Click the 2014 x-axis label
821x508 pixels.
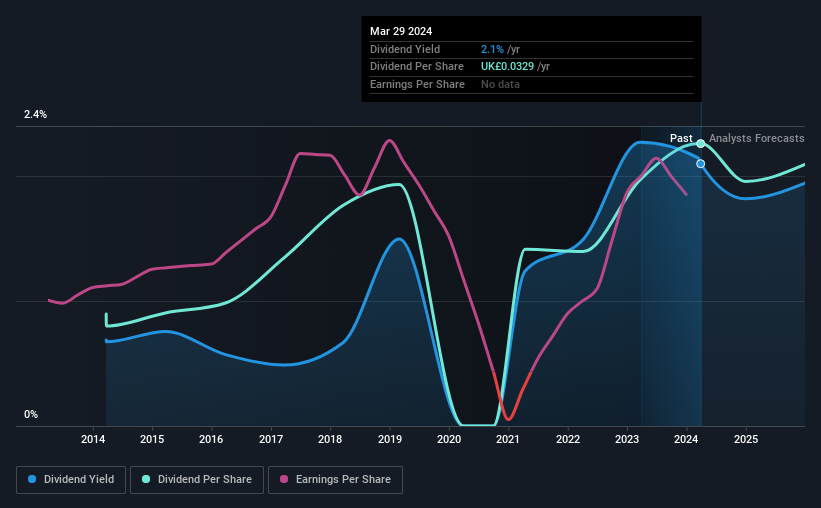93,439
